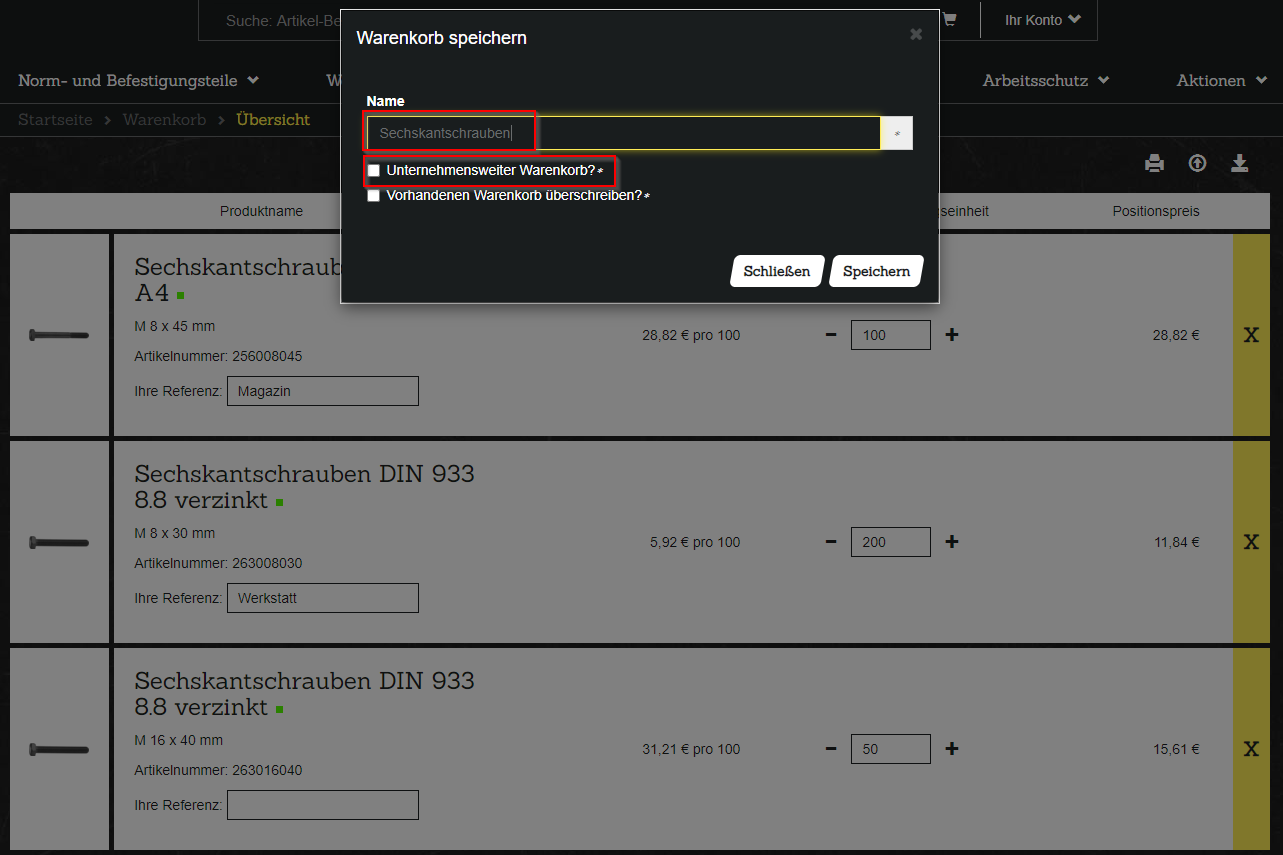This screenshot has height=855, width=1283.
Task: Decrease quantity of the 200-piece item
Action: (831, 542)
